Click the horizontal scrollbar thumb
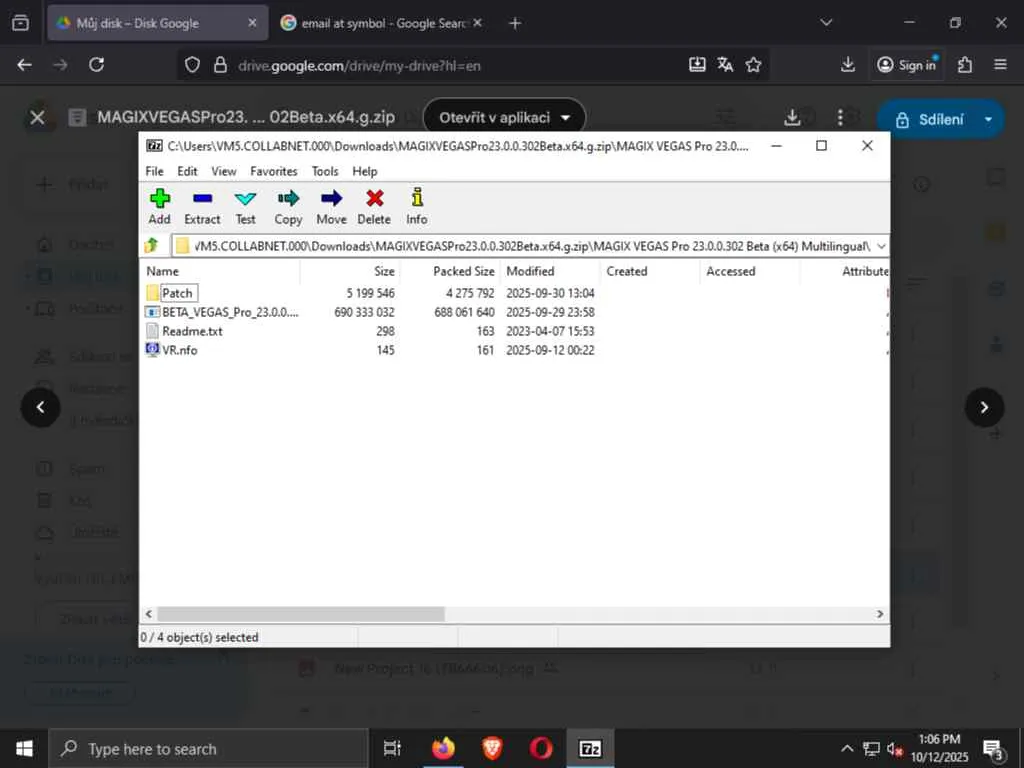The height and width of the screenshot is (768, 1024). (x=301, y=614)
